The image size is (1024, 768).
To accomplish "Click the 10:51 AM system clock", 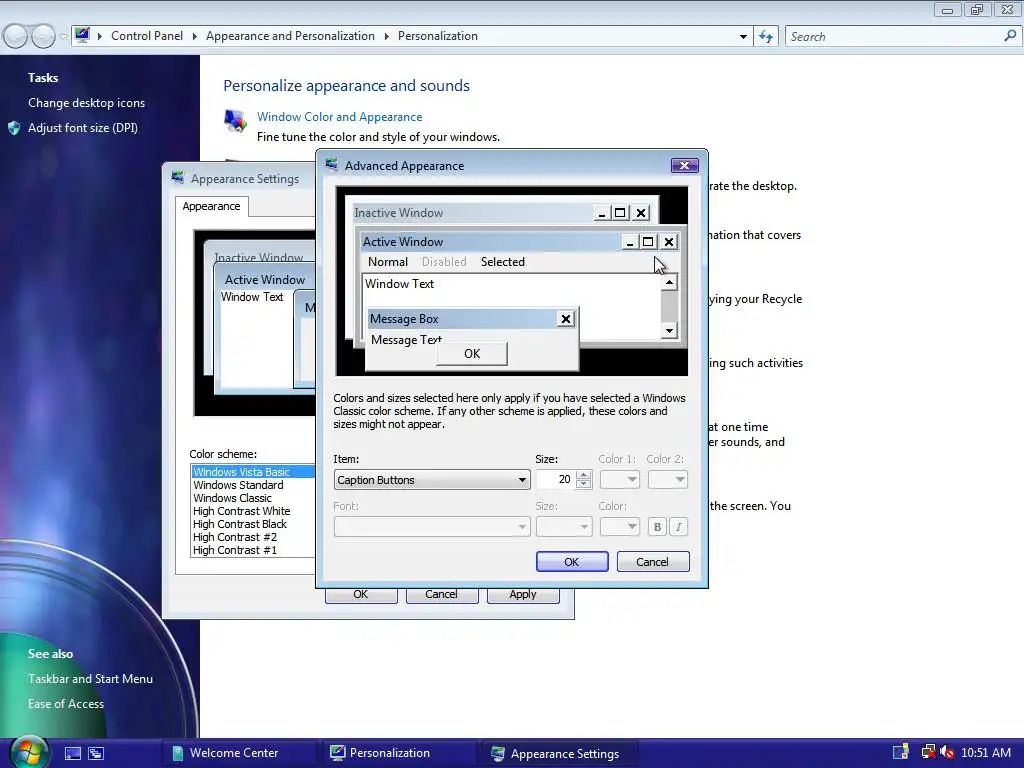I will click(x=986, y=753).
